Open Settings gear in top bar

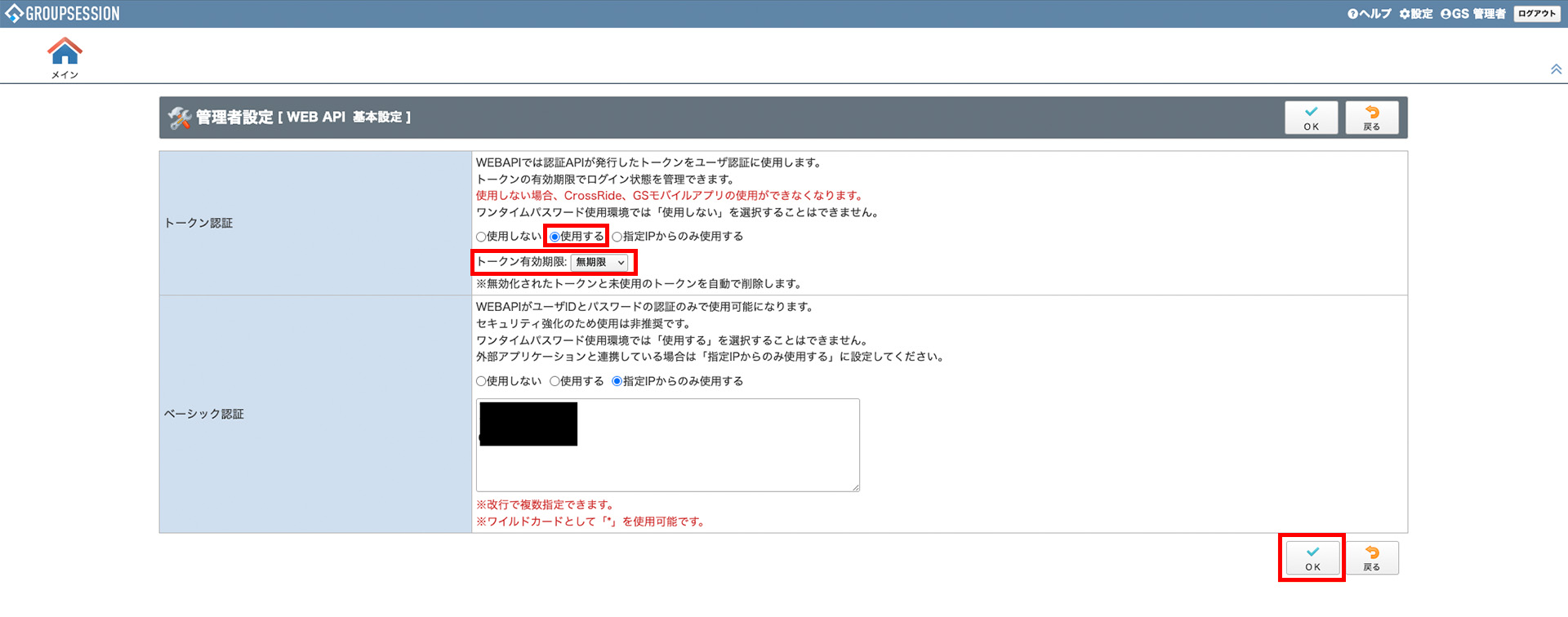point(1416,14)
